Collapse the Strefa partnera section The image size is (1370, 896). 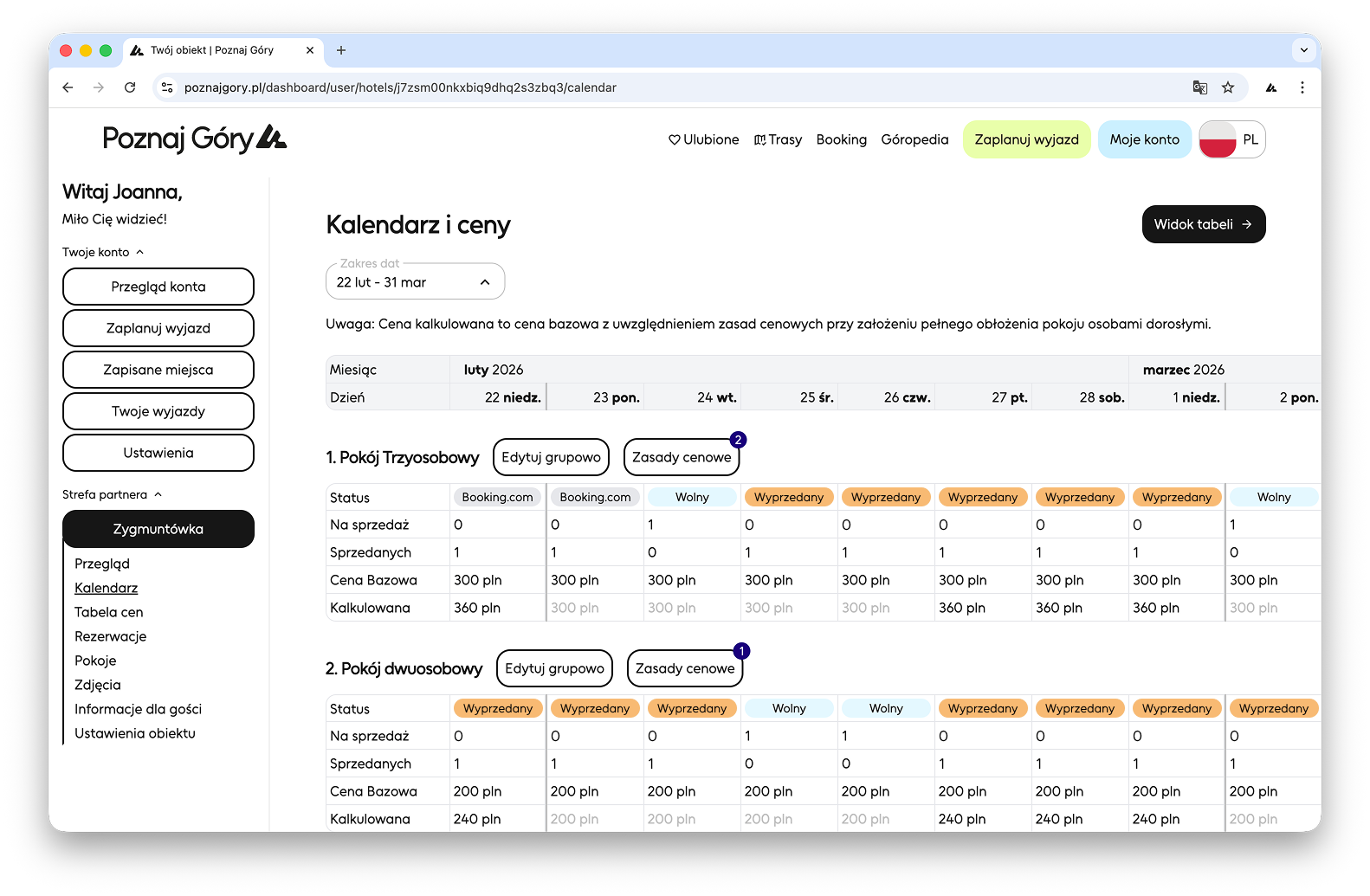coord(112,494)
